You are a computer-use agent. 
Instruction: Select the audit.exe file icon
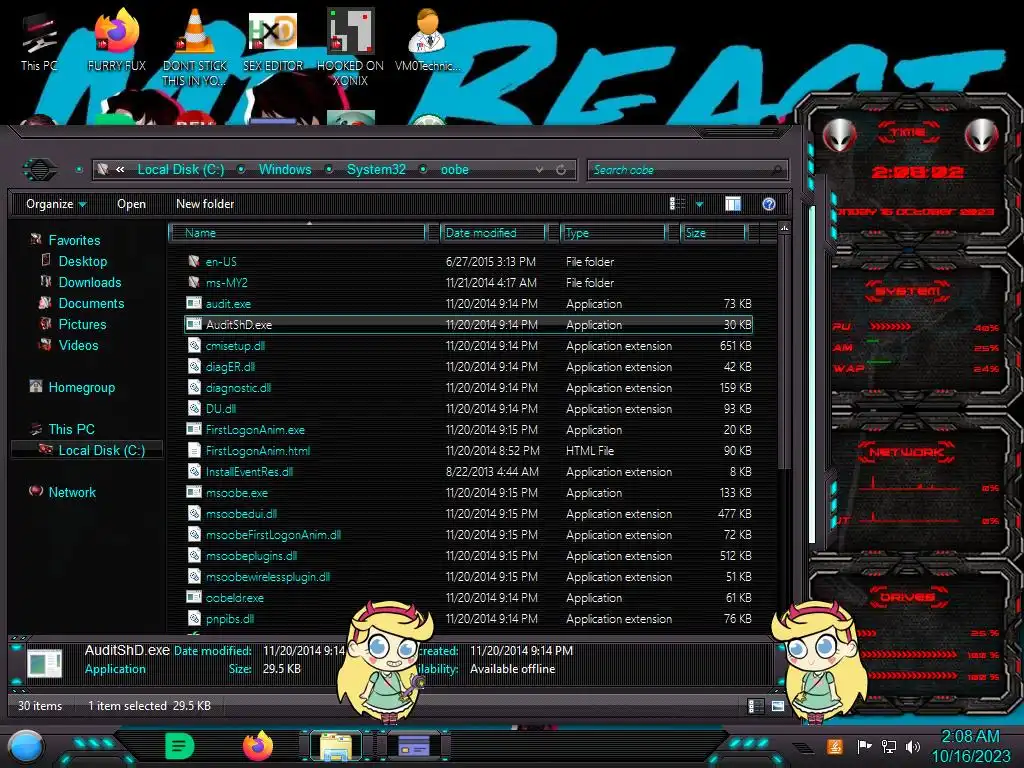(194, 303)
